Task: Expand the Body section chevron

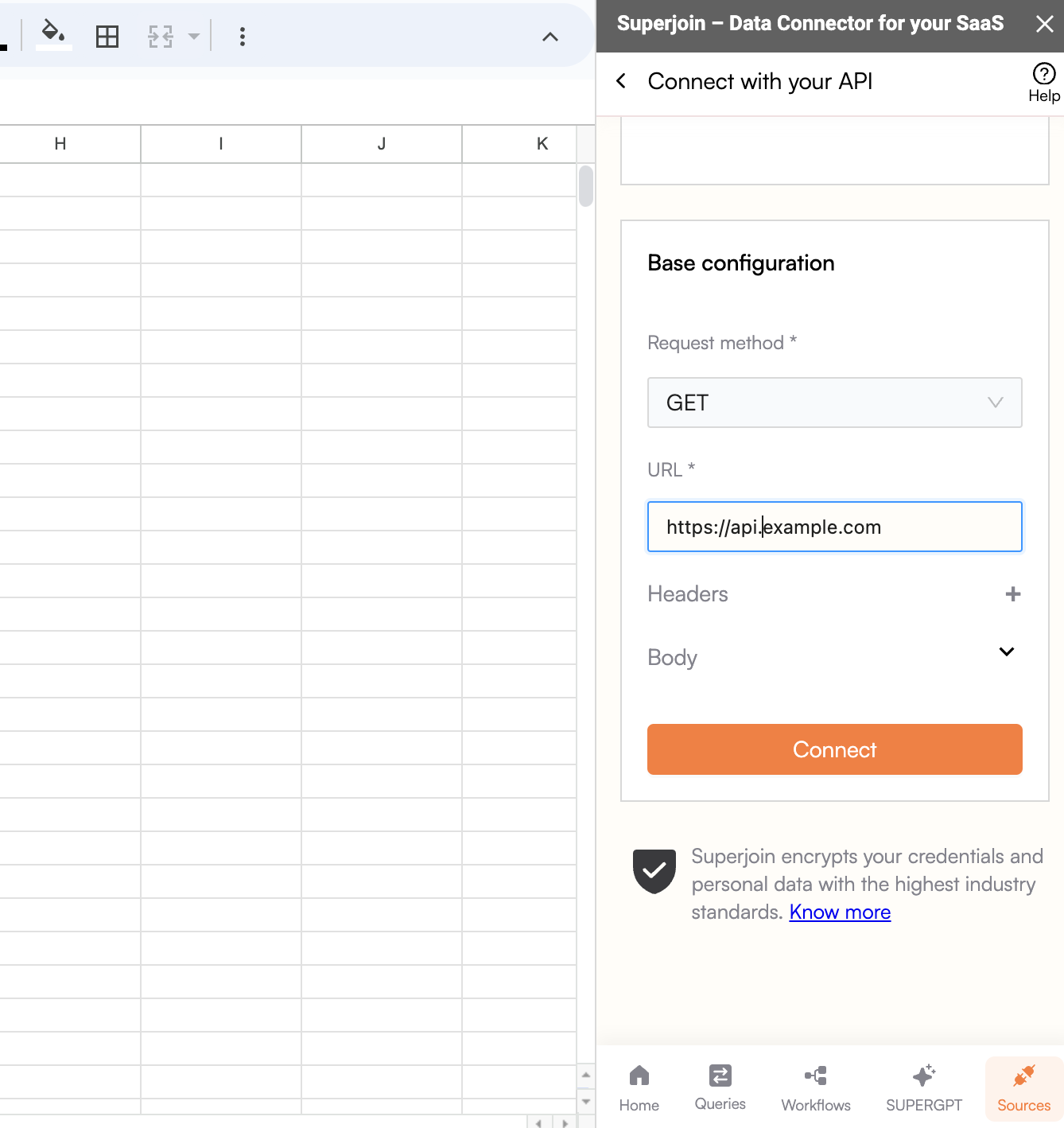Action: 1006,652
